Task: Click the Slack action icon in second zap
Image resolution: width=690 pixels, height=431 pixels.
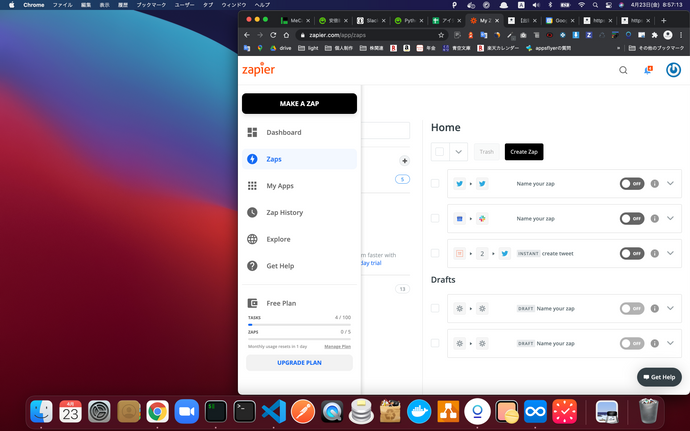Action: pos(482,218)
